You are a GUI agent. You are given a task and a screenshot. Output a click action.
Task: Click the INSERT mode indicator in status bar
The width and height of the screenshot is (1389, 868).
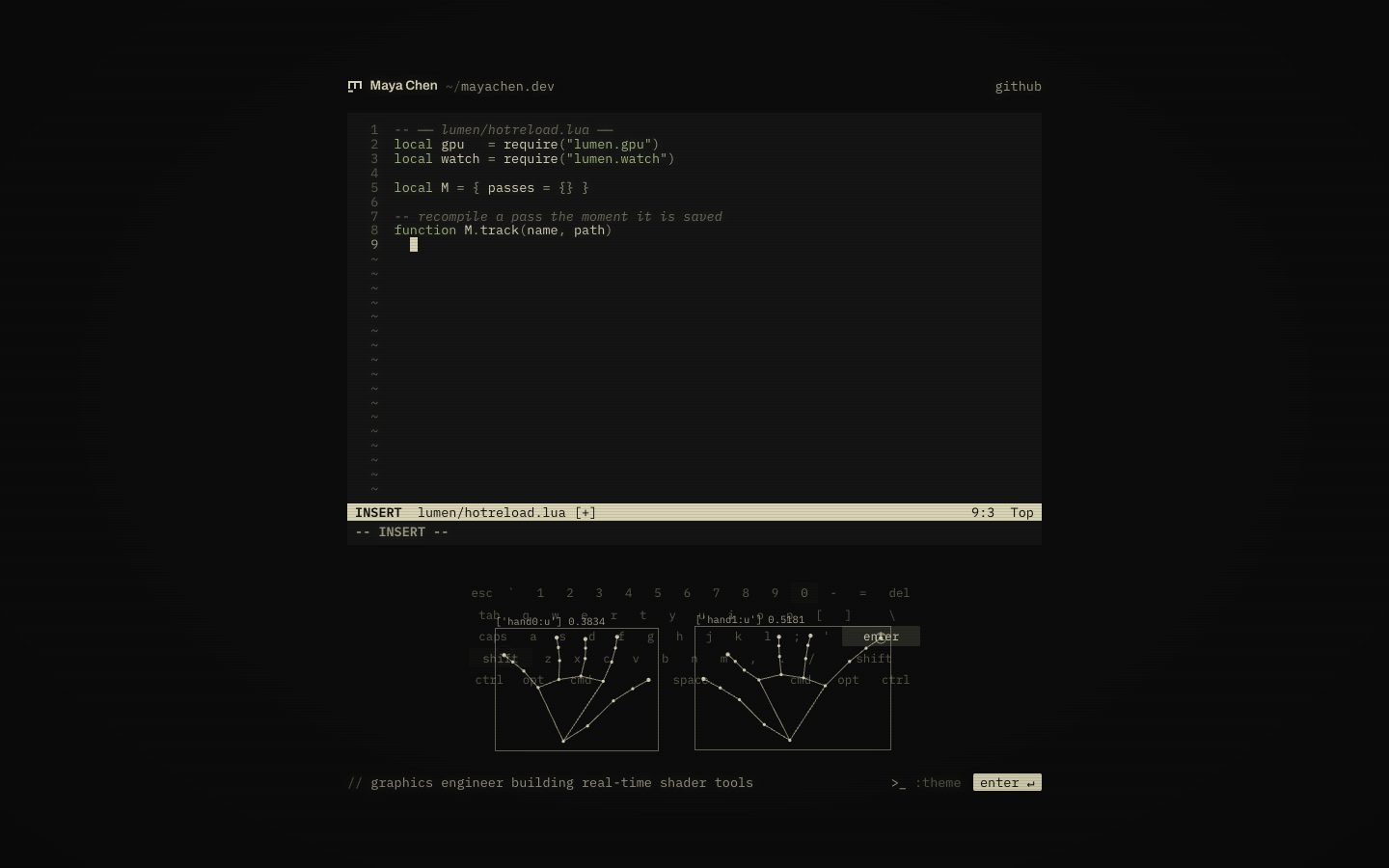pos(378,512)
